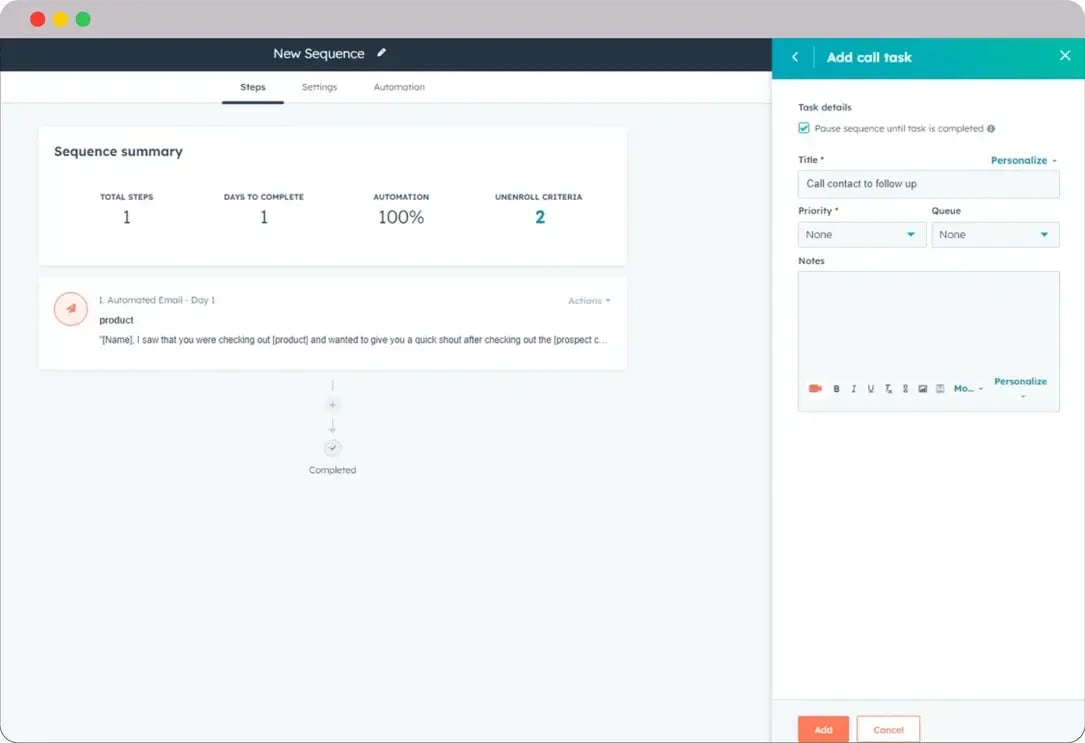
Task: Click the Add button to save the task
Action: click(x=822, y=729)
